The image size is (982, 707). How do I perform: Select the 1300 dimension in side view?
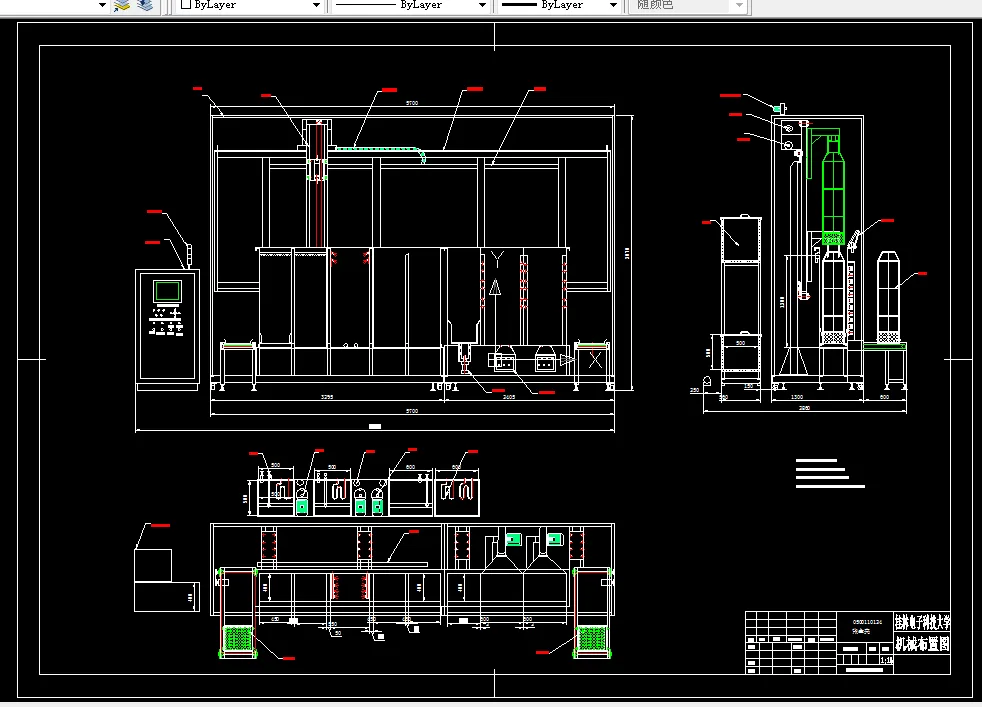(797, 396)
